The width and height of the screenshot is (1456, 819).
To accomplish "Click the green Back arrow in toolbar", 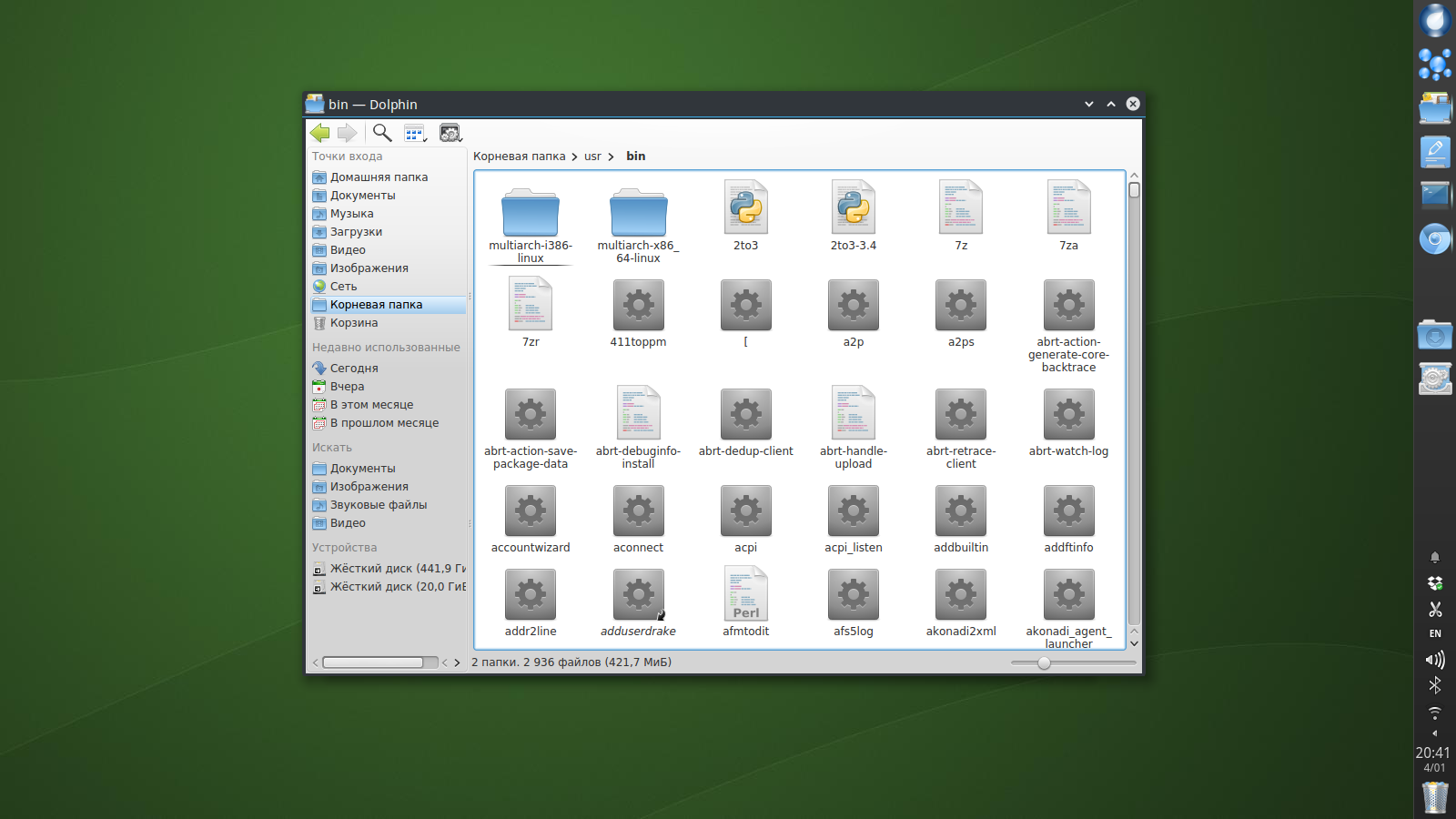I will (x=319, y=133).
